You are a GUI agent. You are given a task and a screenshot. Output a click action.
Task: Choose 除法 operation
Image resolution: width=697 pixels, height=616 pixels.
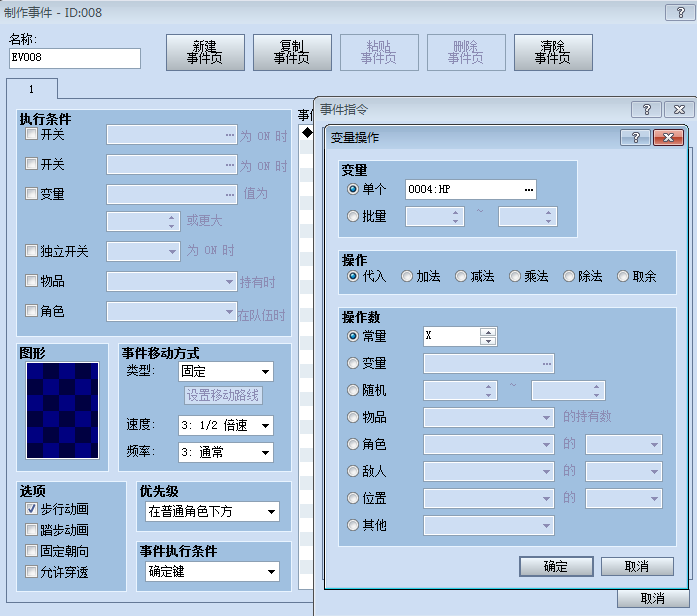569,276
